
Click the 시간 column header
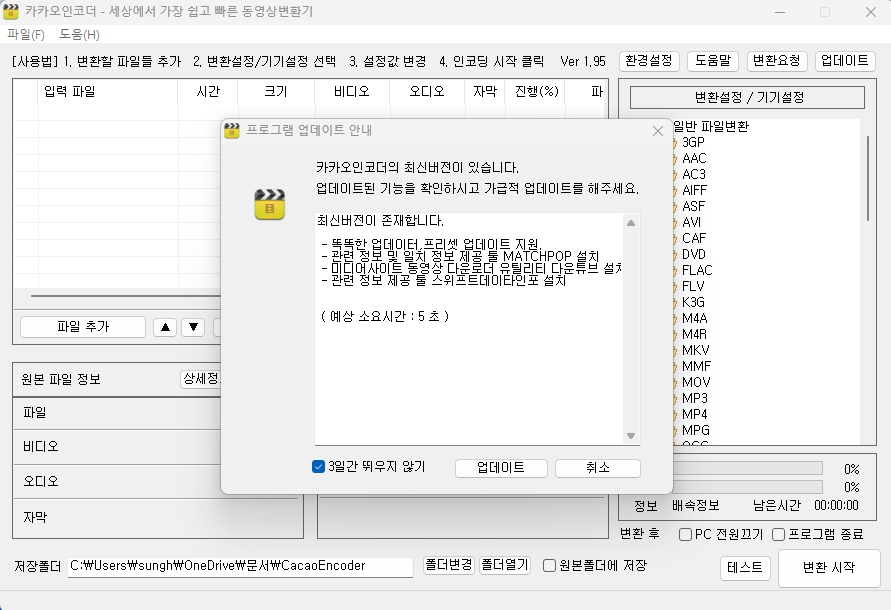tap(208, 92)
